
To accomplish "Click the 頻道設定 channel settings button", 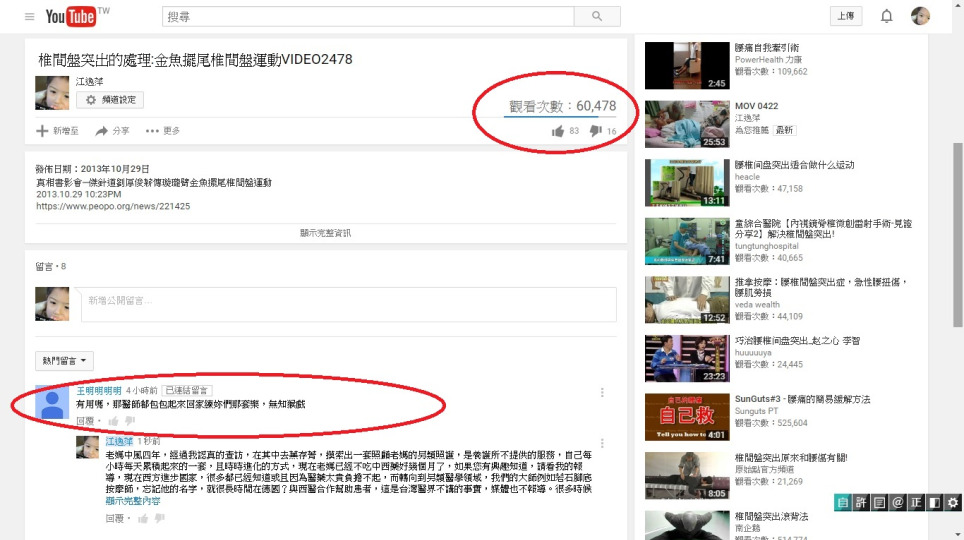I will tap(110, 100).
